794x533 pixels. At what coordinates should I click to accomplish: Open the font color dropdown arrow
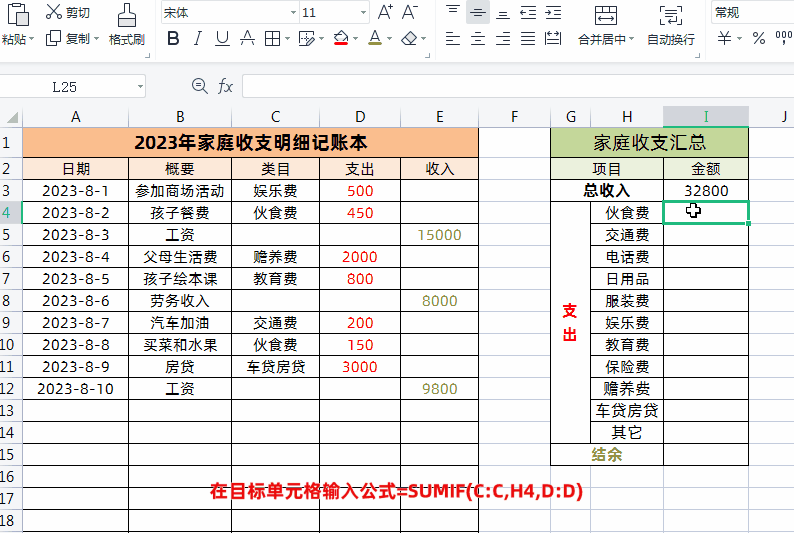pos(389,38)
